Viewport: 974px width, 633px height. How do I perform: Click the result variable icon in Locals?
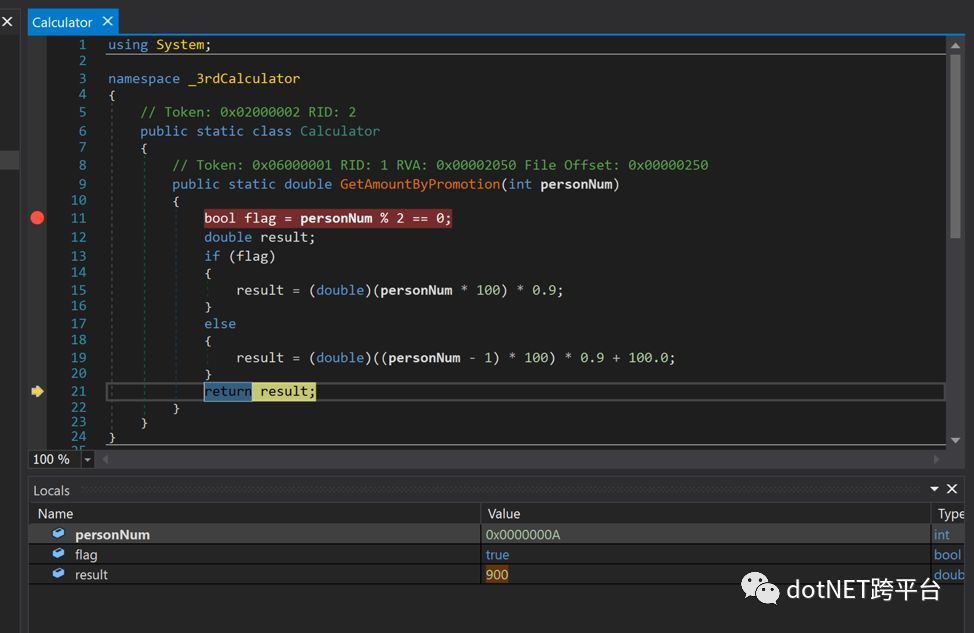point(58,573)
